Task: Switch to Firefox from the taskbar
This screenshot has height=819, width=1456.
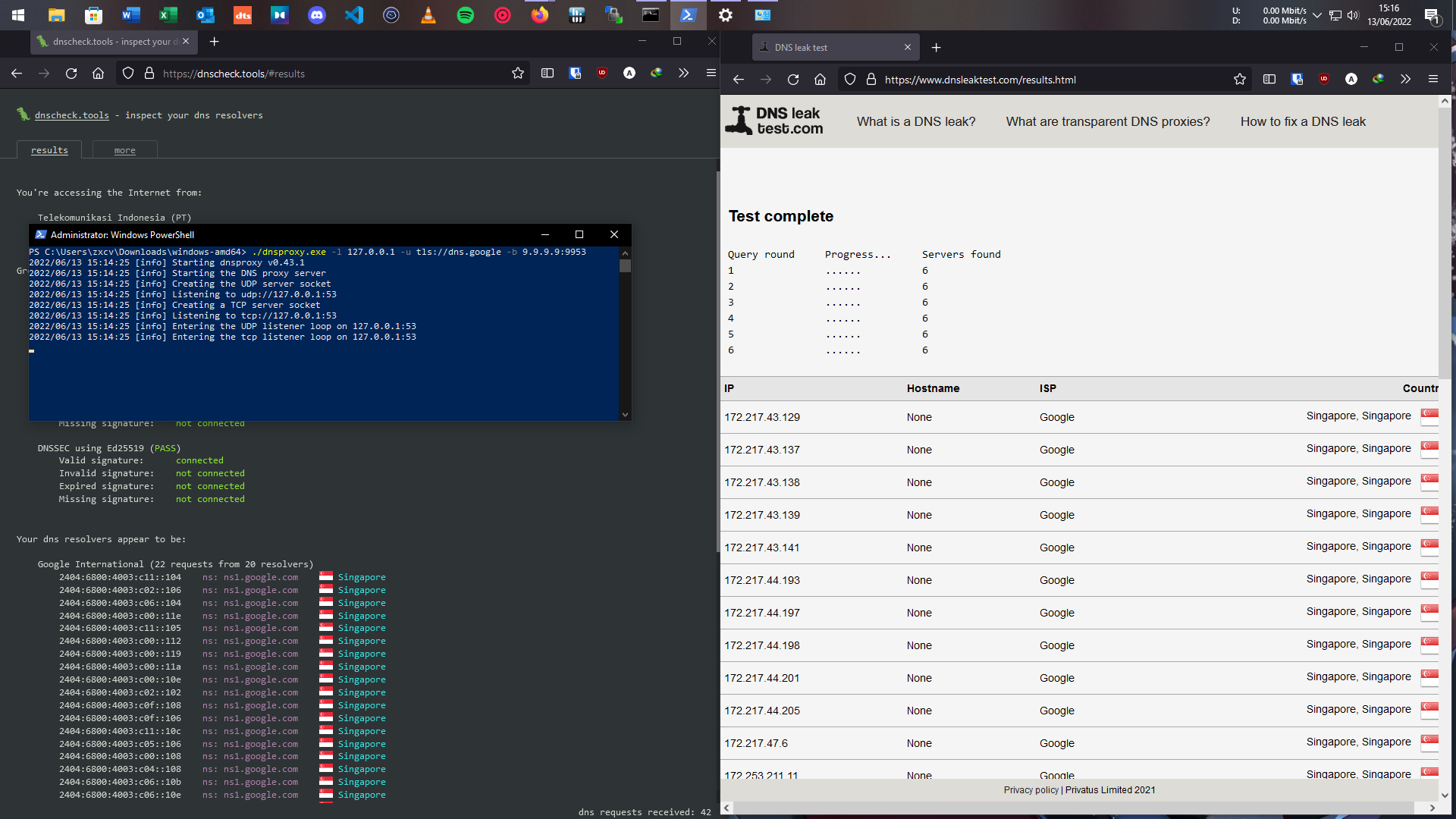Action: click(539, 14)
